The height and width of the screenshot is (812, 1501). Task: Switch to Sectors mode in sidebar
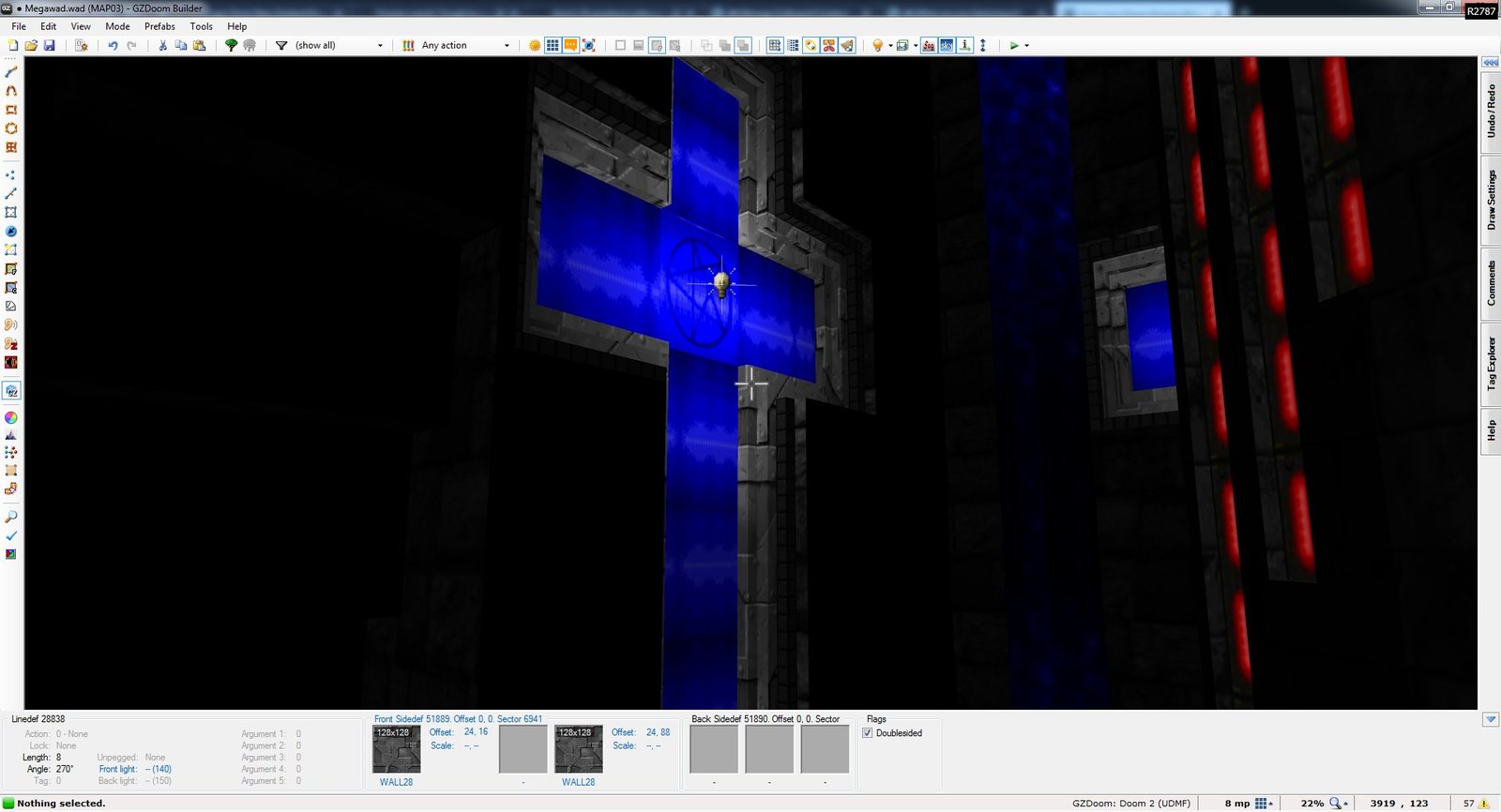point(11,212)
